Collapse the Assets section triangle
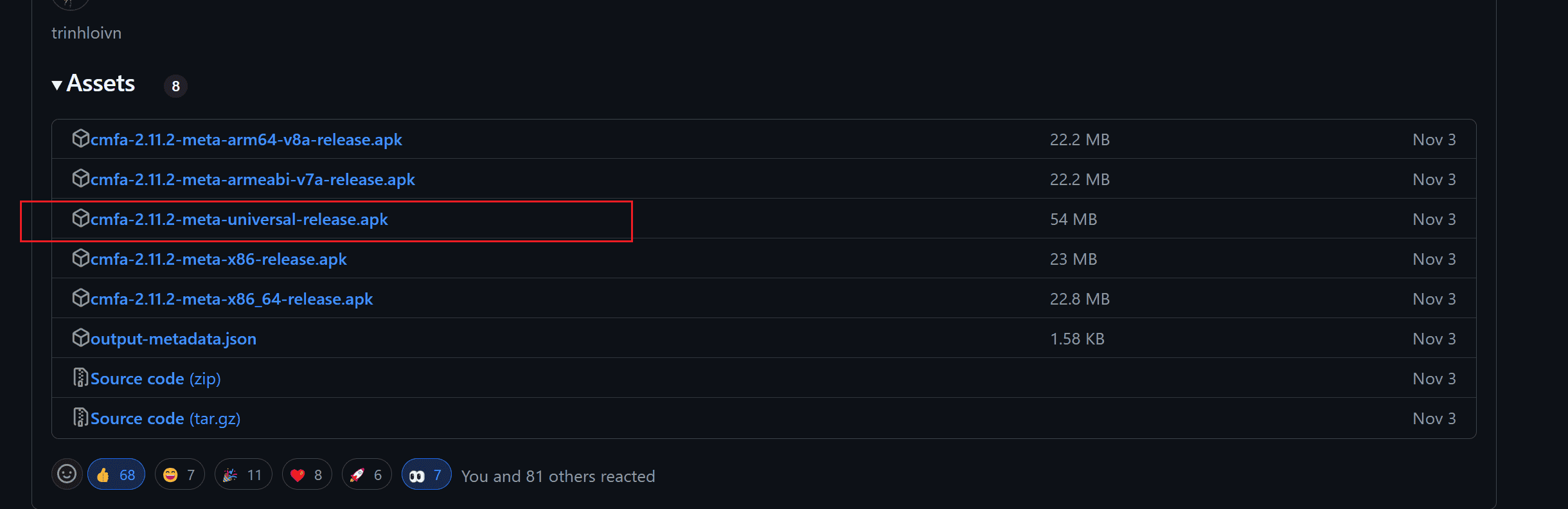 [57, 85]
